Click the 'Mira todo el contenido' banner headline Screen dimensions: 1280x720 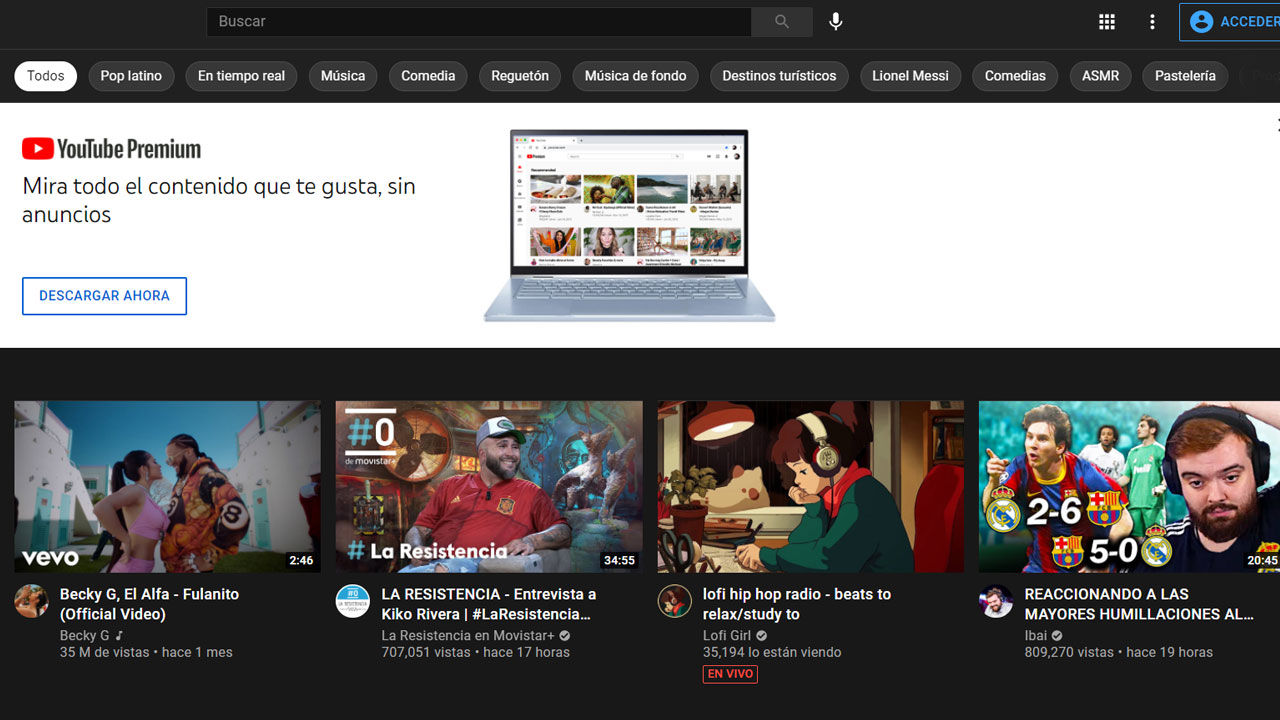click(x=219, y=200)
